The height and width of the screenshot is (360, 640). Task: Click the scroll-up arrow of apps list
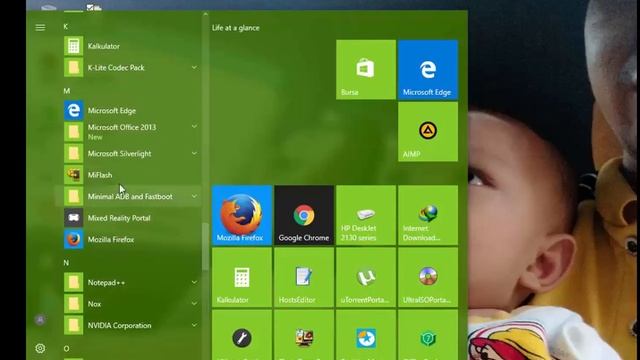(205, 14)
